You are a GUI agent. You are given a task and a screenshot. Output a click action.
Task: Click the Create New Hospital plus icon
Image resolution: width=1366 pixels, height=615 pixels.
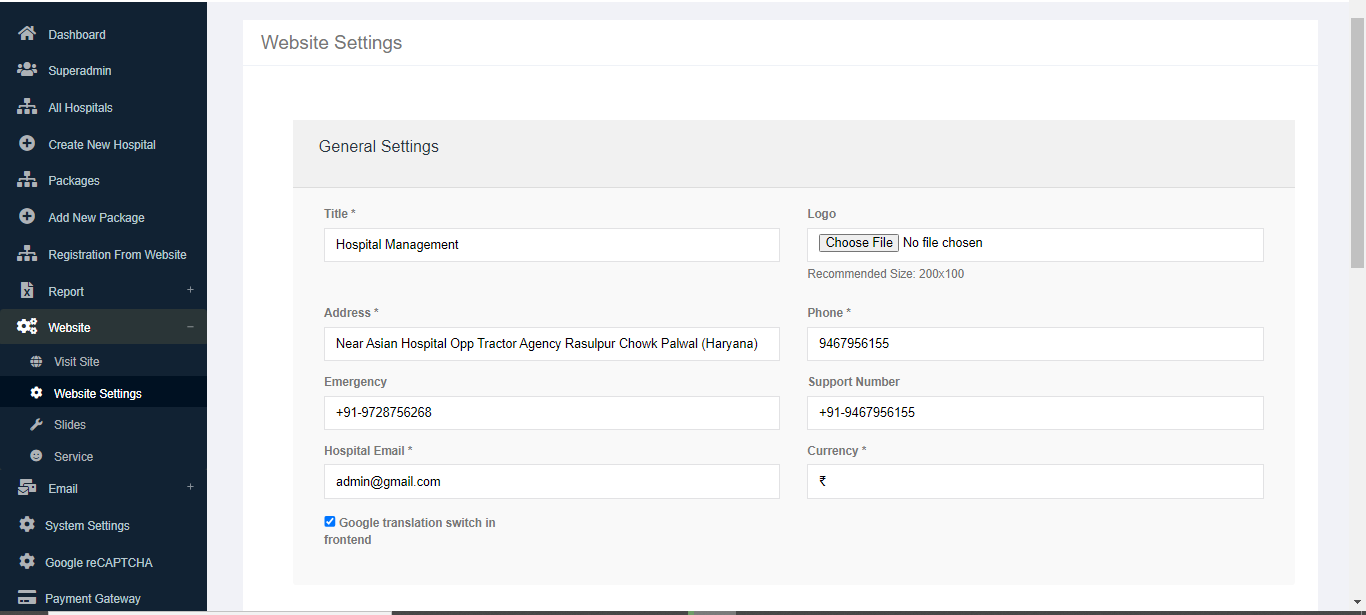point(27,144)
